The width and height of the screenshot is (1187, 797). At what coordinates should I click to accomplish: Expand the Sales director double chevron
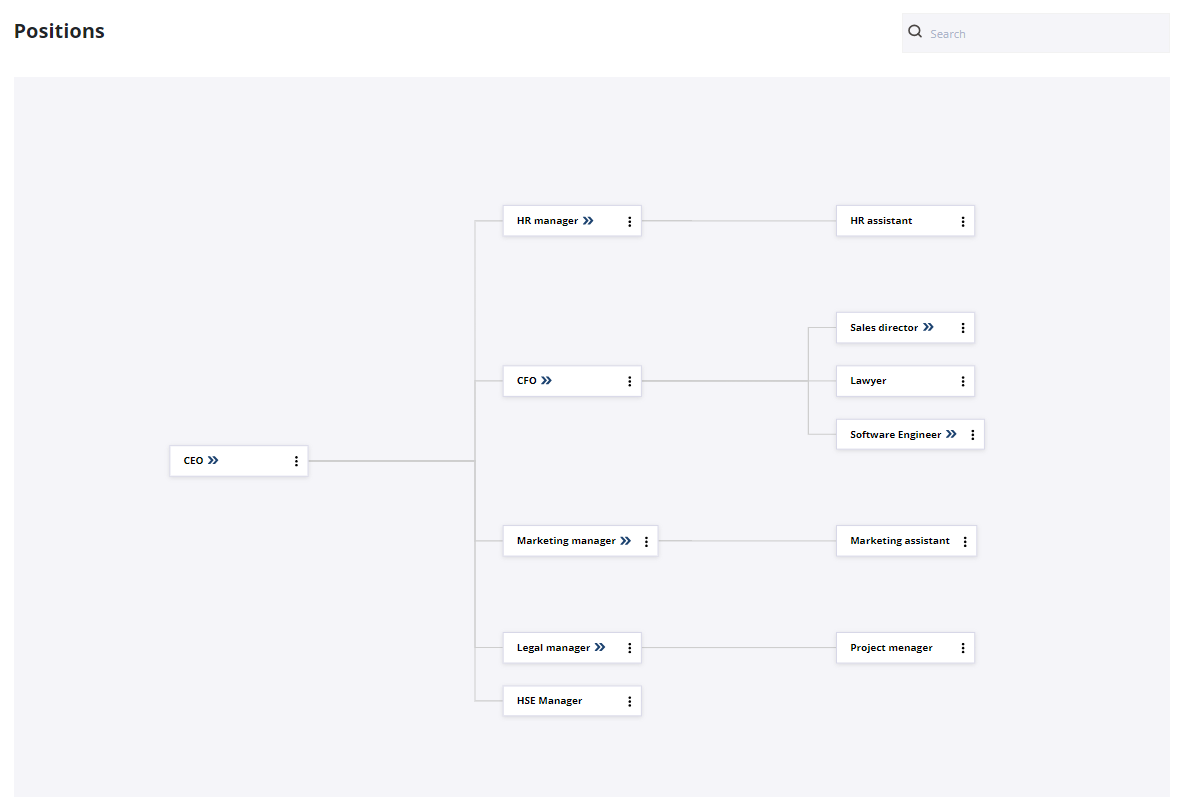click(928, 327)
